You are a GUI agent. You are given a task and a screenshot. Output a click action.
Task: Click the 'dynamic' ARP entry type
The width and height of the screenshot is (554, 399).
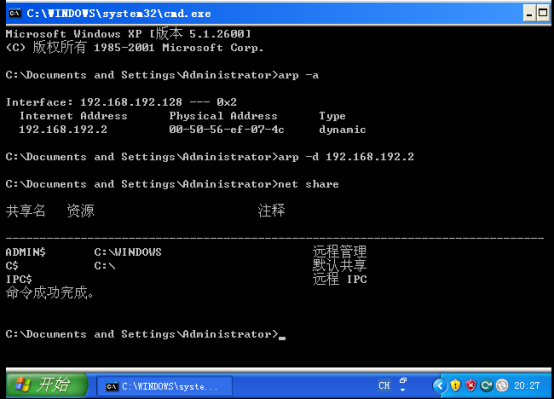(342, 130)
